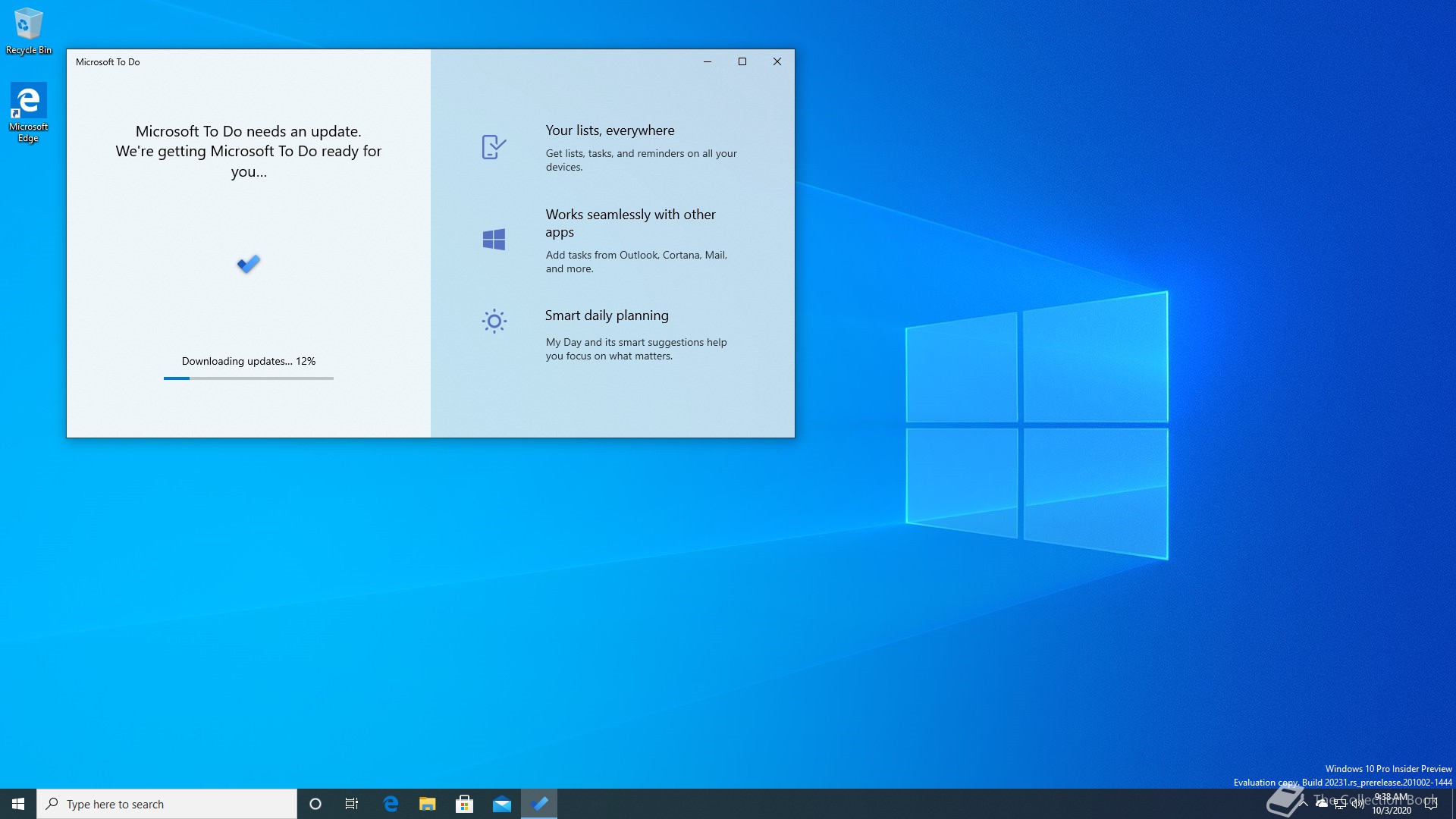Screen dimensions: 1456x819
Task: Open File Explorer from the taskbar
Action: (428, 804)
